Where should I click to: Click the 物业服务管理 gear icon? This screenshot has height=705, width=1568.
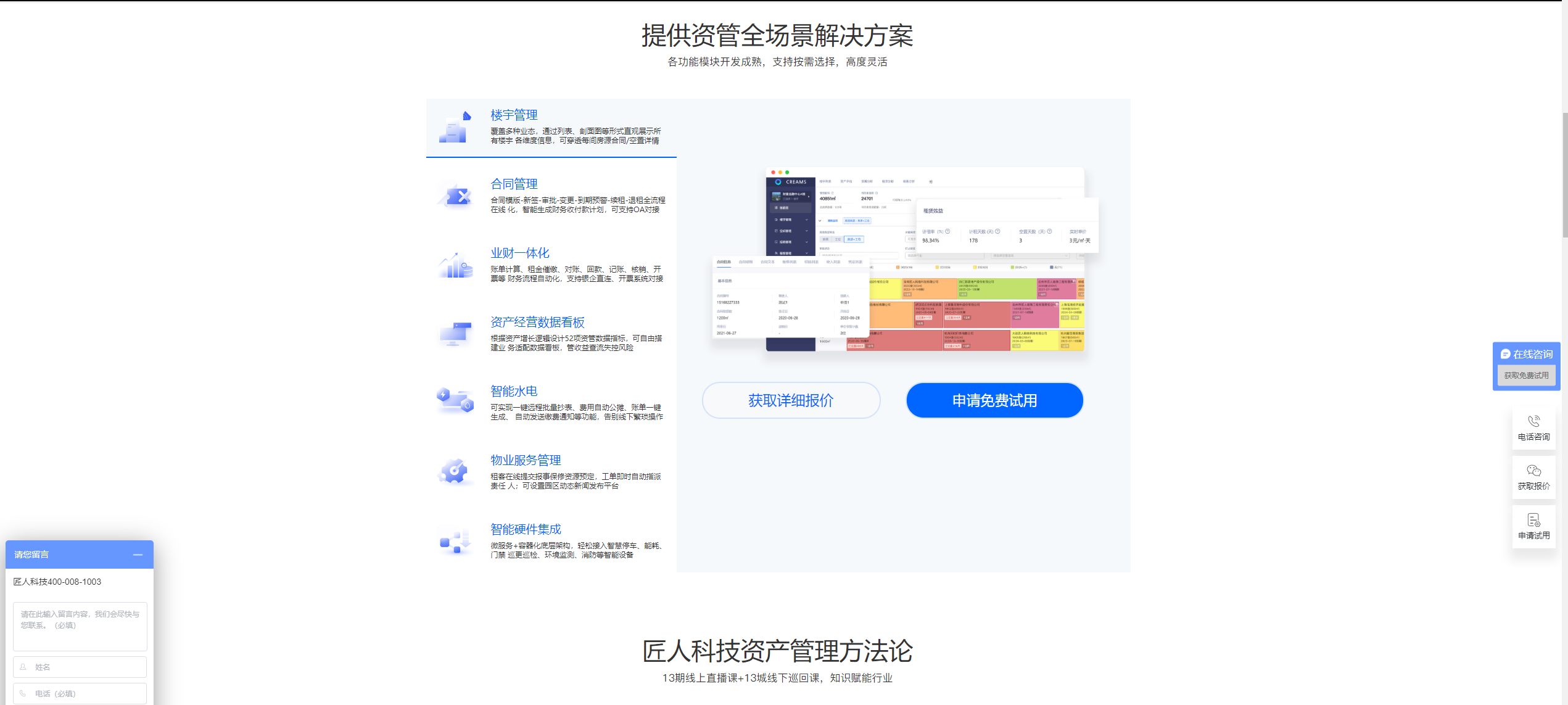coord(455,472)
